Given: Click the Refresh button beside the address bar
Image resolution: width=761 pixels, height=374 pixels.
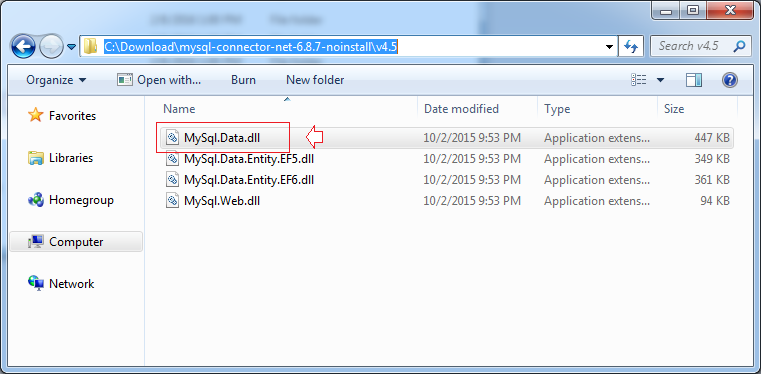Looking at the screenshot, I should [x=631, y=47].
